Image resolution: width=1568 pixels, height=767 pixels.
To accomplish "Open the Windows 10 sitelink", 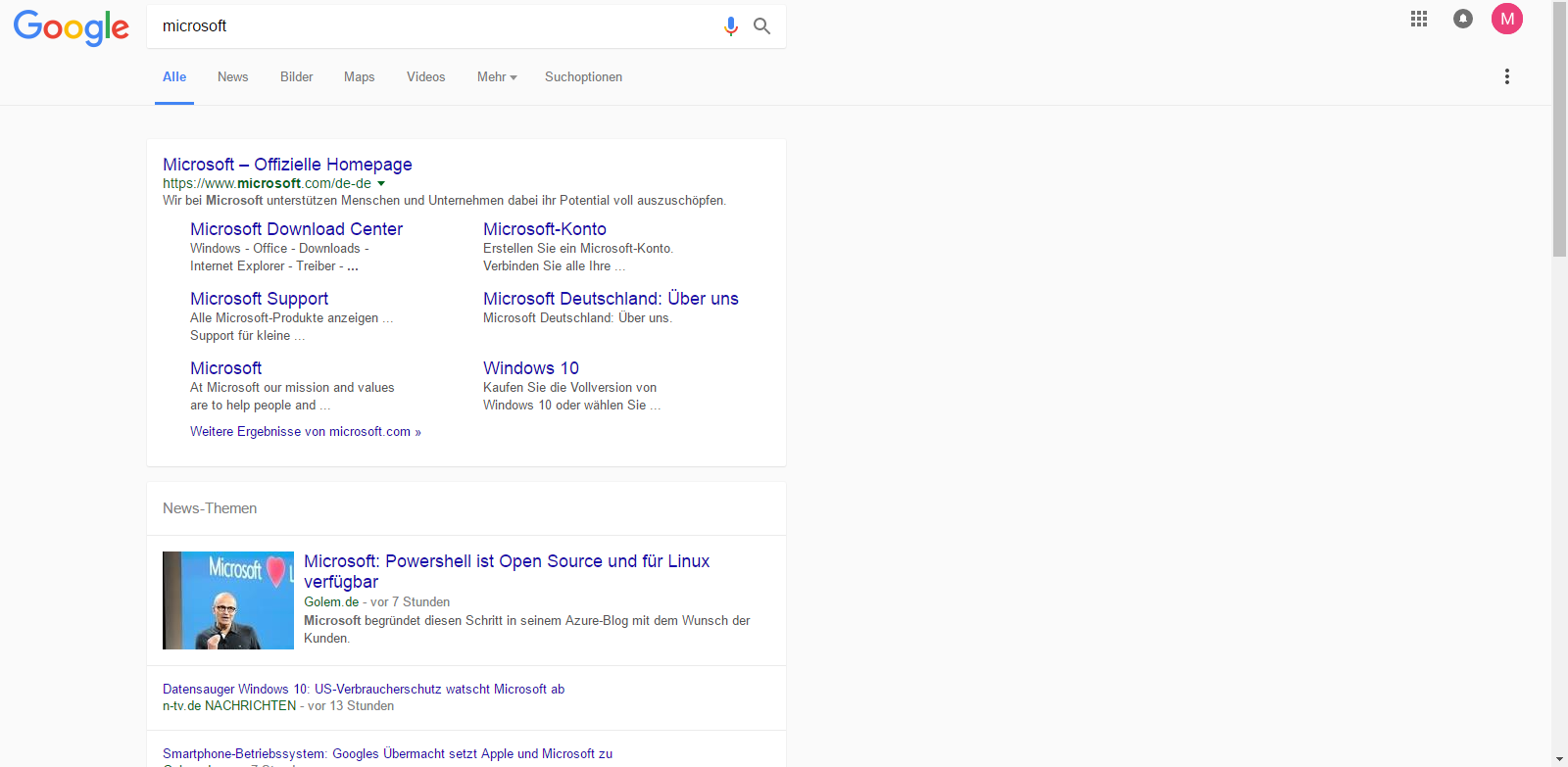I will tap(531, 368).
